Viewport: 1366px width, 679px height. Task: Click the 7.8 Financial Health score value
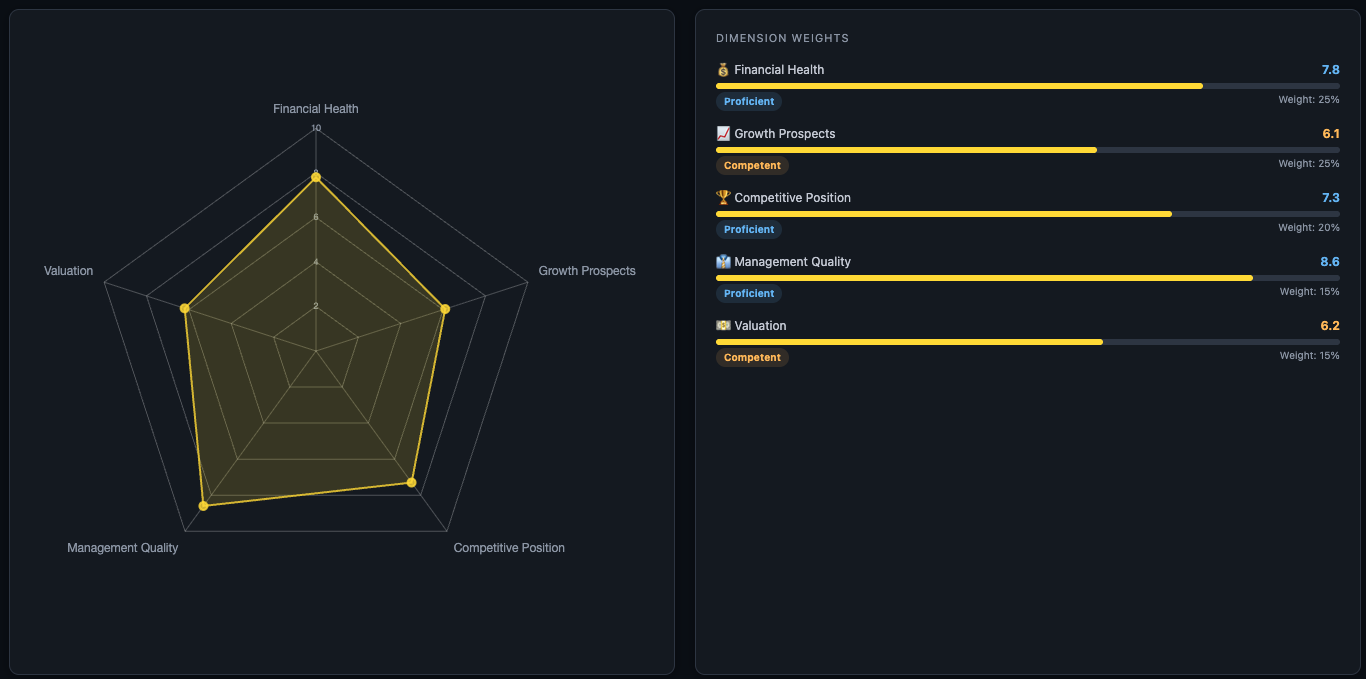pyautogui.click(x=1331, y=69)
